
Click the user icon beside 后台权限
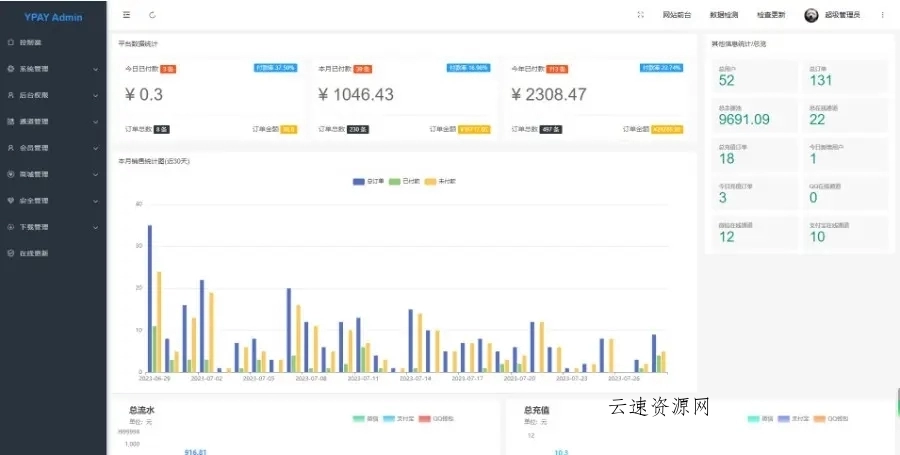click(10, 95)
